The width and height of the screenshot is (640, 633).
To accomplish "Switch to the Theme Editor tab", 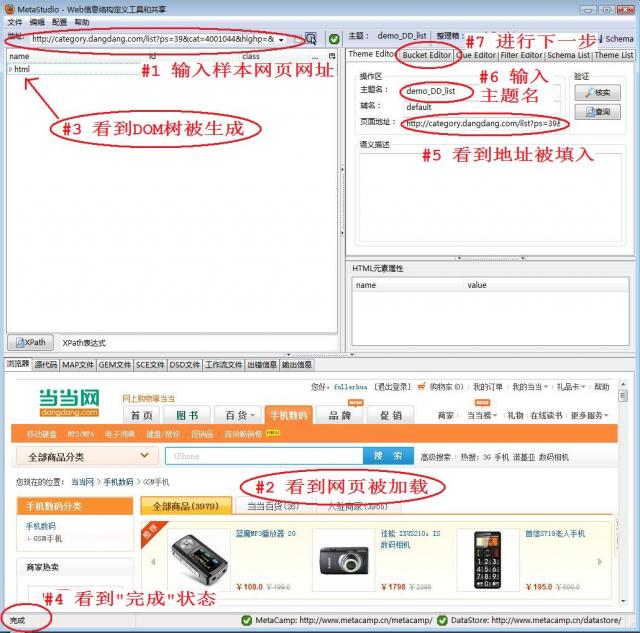I will point(372,54).
